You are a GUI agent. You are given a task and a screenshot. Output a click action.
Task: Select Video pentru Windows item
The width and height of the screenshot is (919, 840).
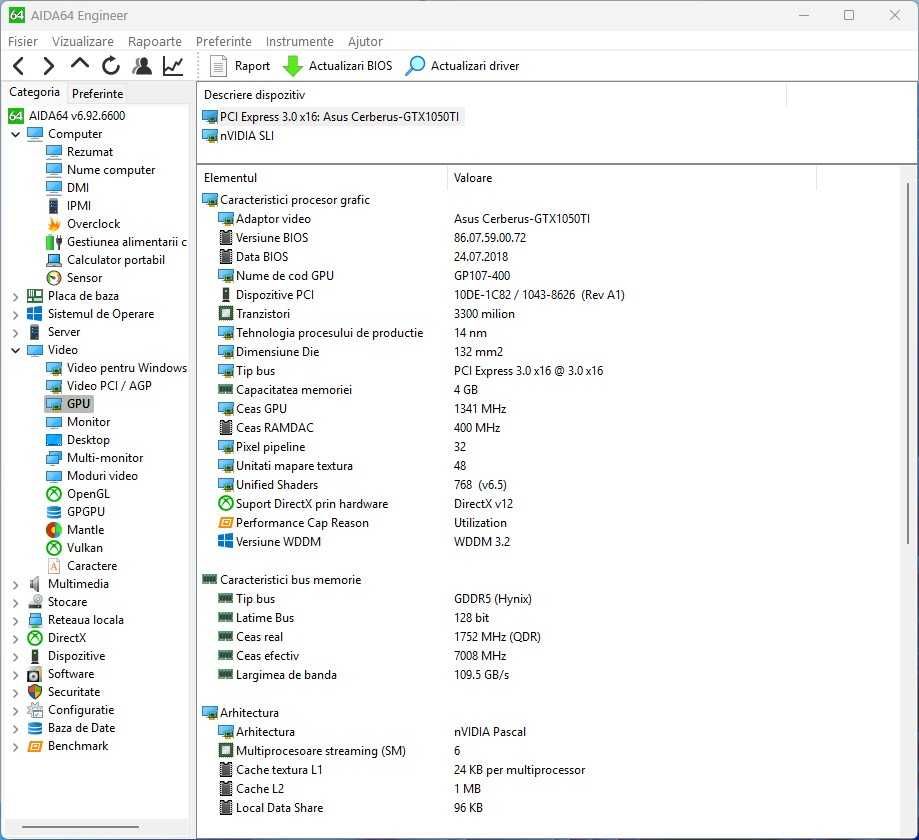tap(127, 368)
